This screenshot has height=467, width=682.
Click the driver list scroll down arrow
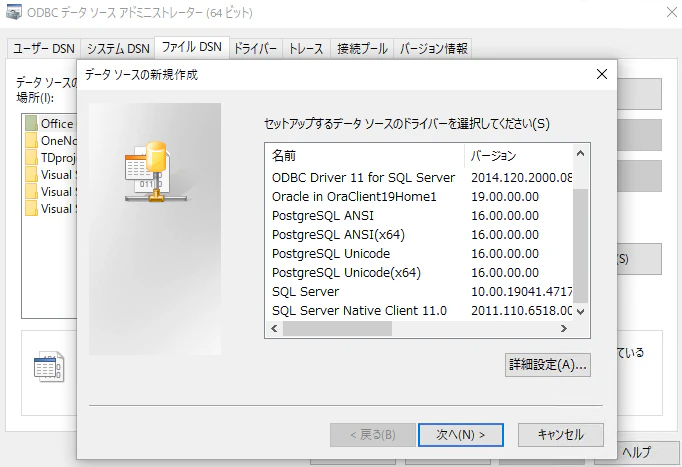[x=581, y=311]
